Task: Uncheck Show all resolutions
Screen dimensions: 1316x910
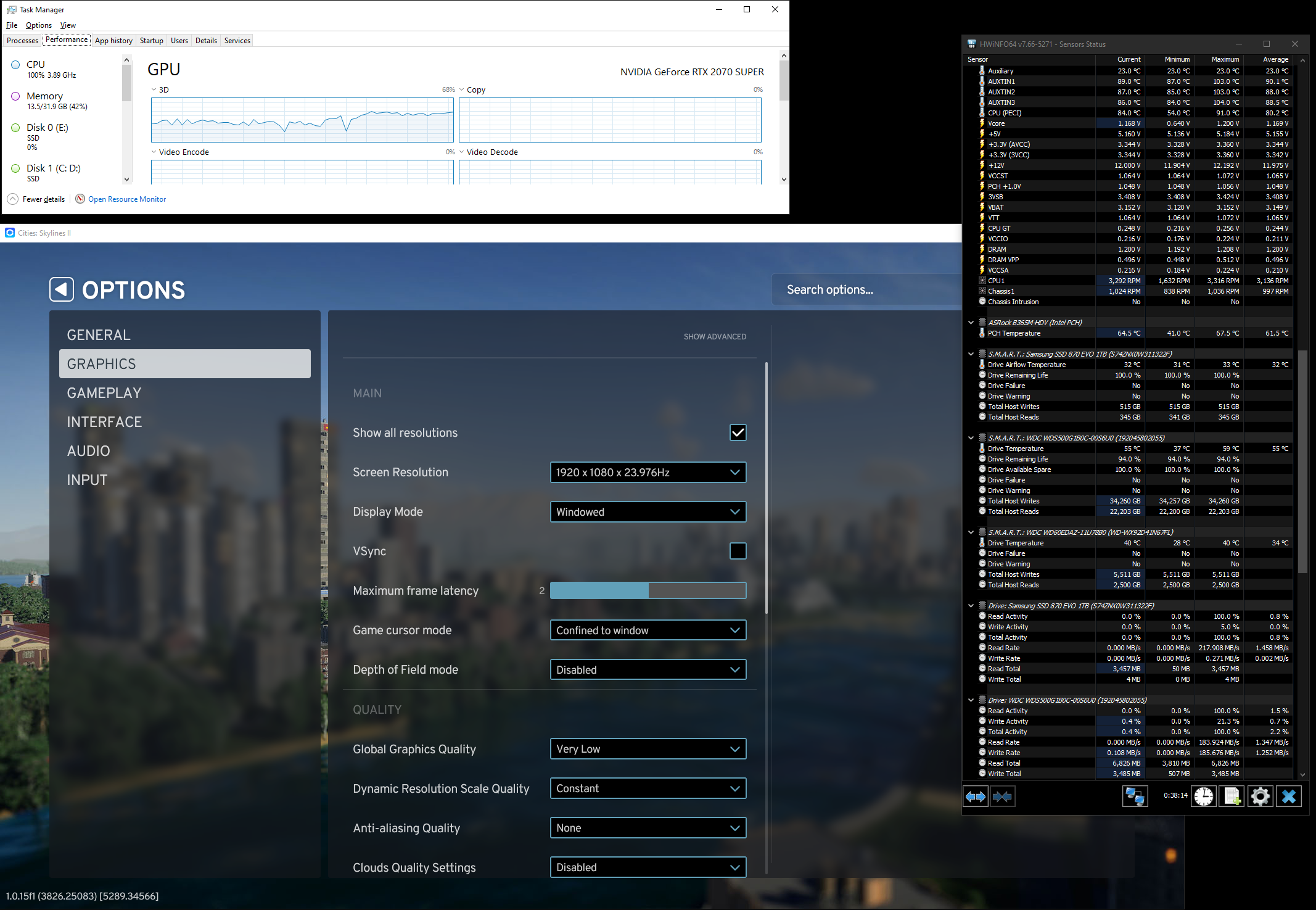Action: [x=738, y=432]
